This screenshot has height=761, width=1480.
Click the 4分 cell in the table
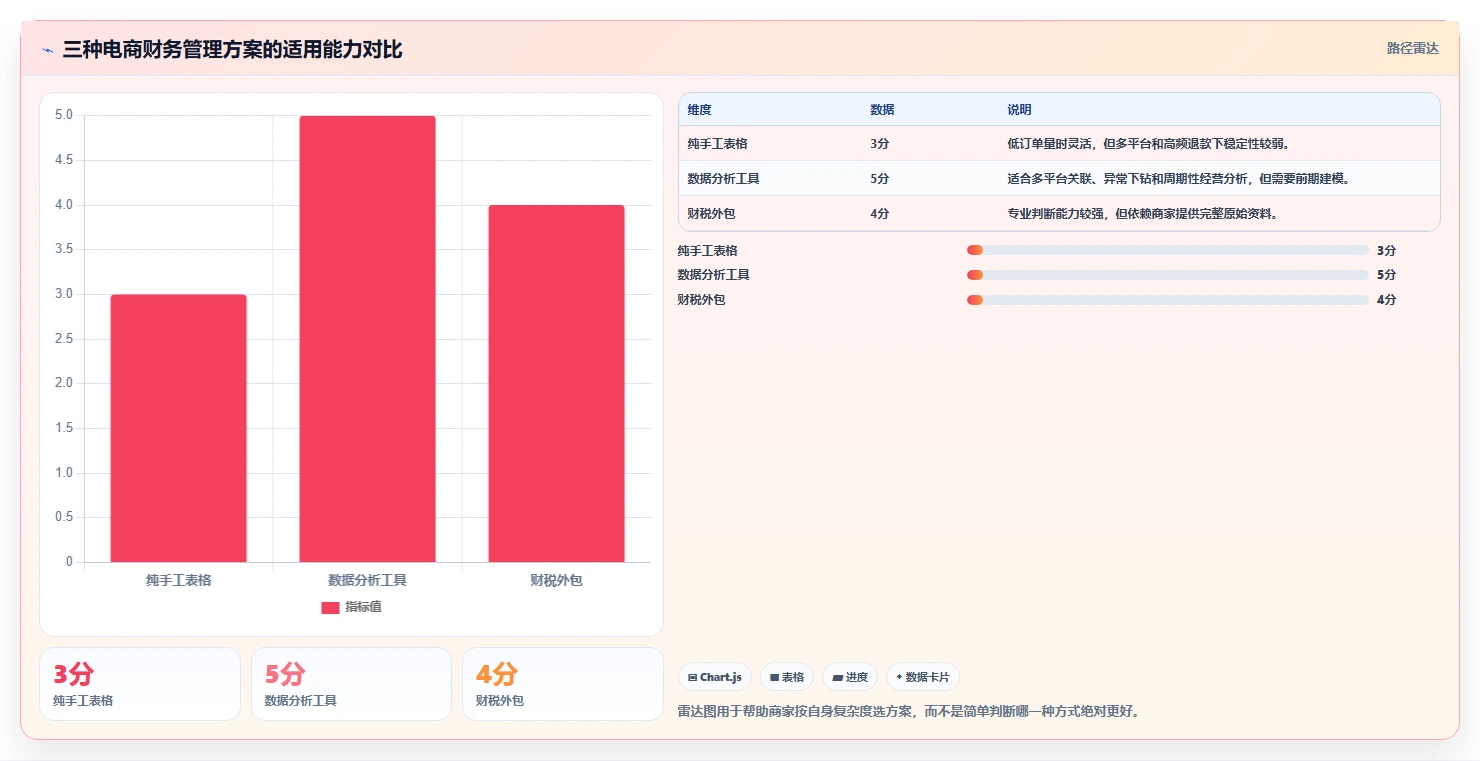pyautogui.click(x=879, y=214)
